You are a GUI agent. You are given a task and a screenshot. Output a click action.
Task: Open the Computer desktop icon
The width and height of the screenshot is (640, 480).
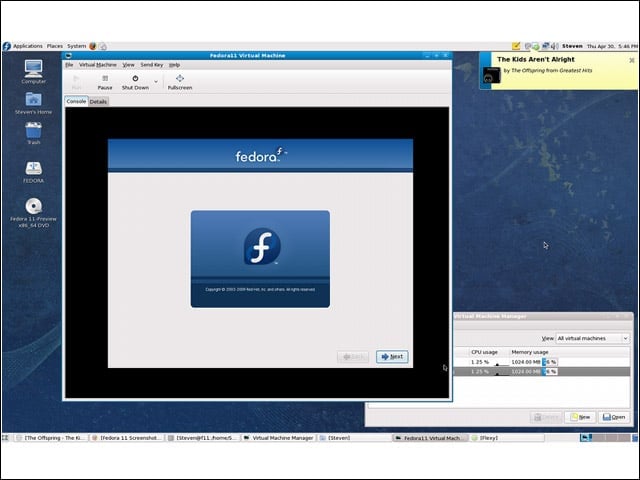[33, 72]
